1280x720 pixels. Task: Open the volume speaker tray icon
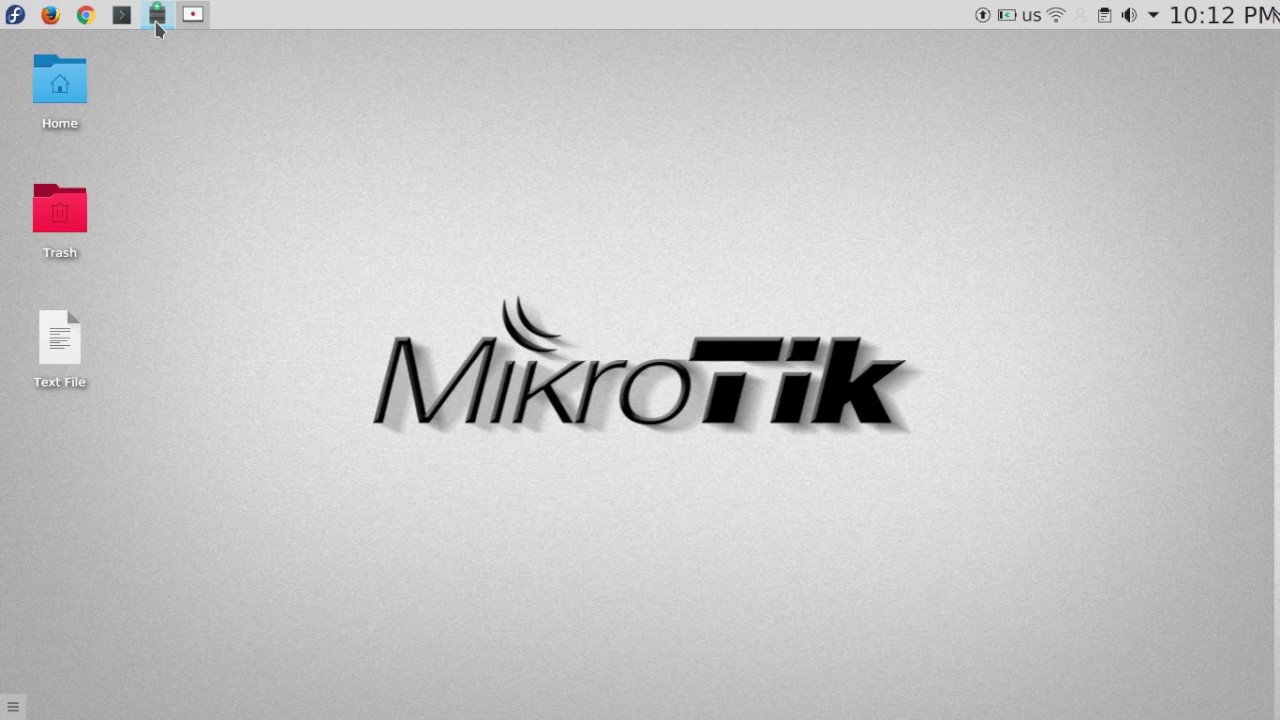(x=1129, y=15)
